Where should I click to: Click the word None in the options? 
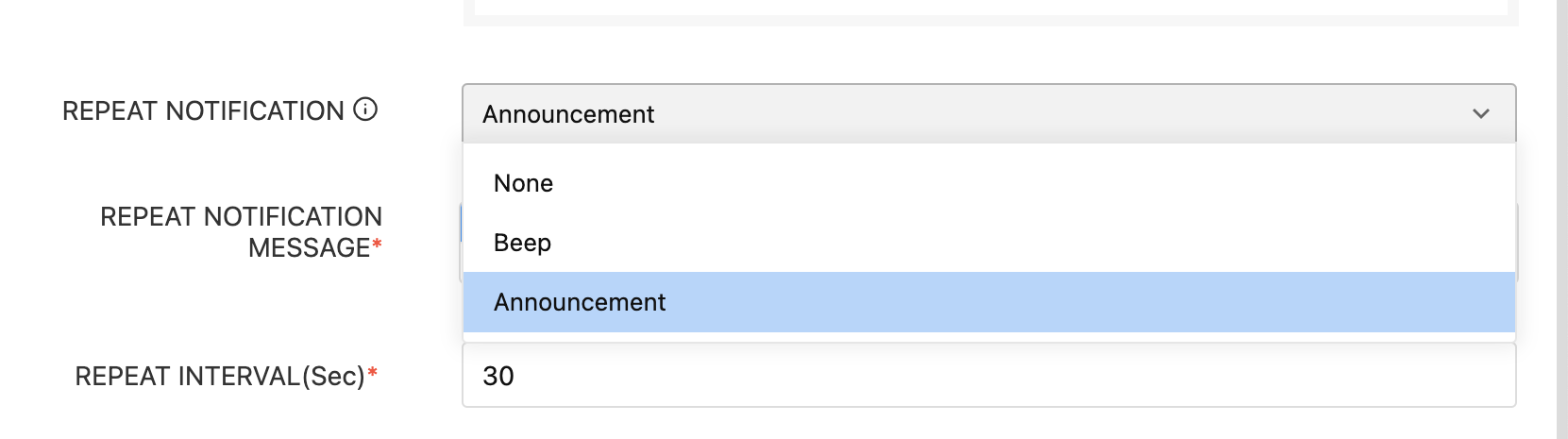tap(523, 183)
